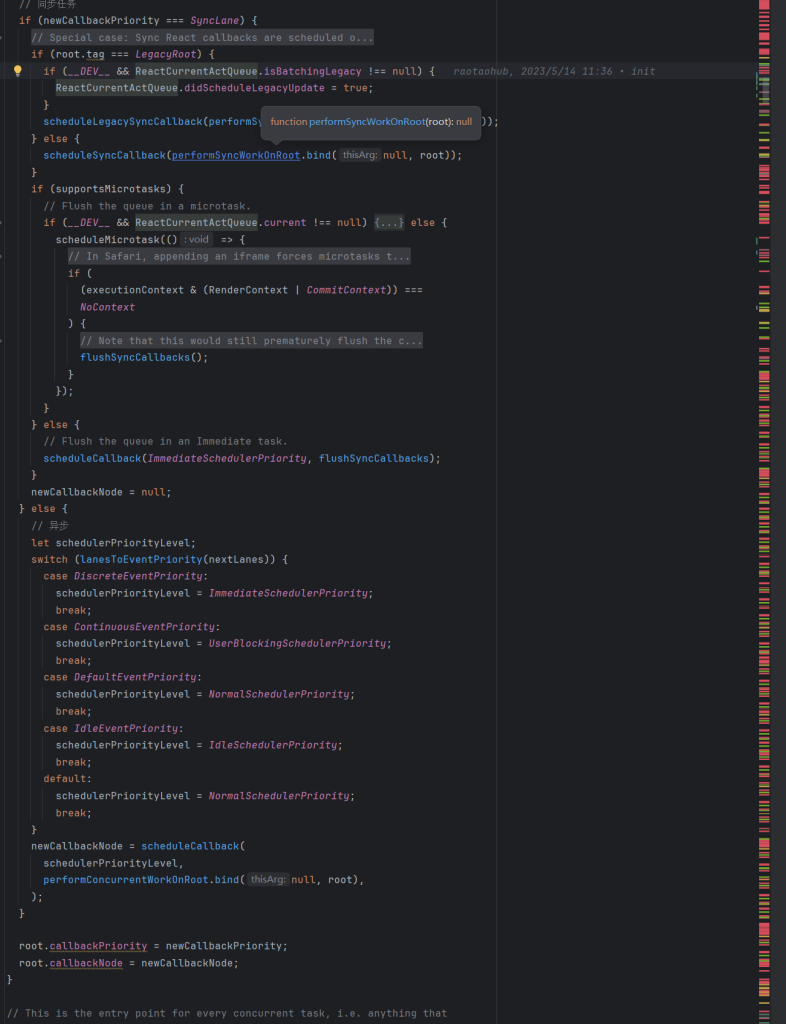Click the ImmediateSchedulerPriority argument in the scheduleCallback call

tap(227, 458)
